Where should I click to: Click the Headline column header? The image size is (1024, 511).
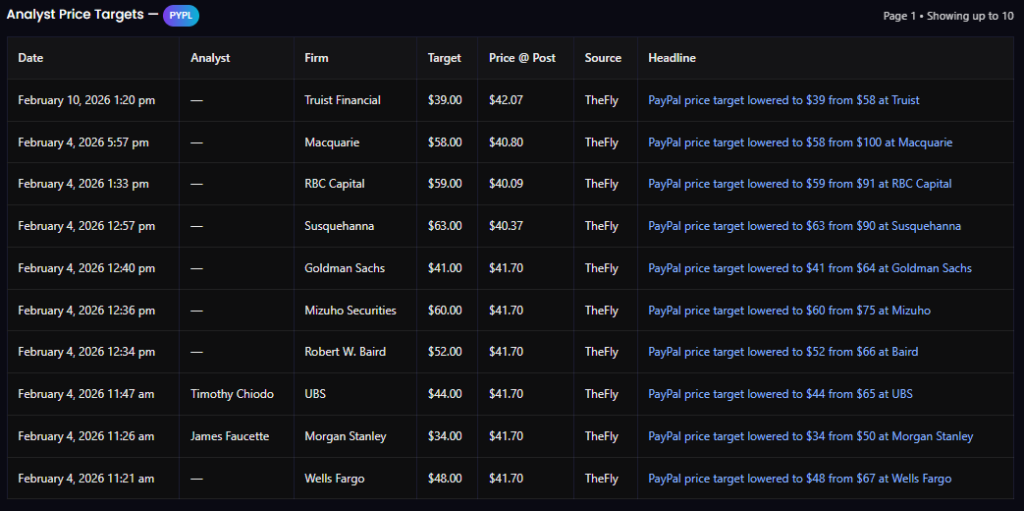672,58
